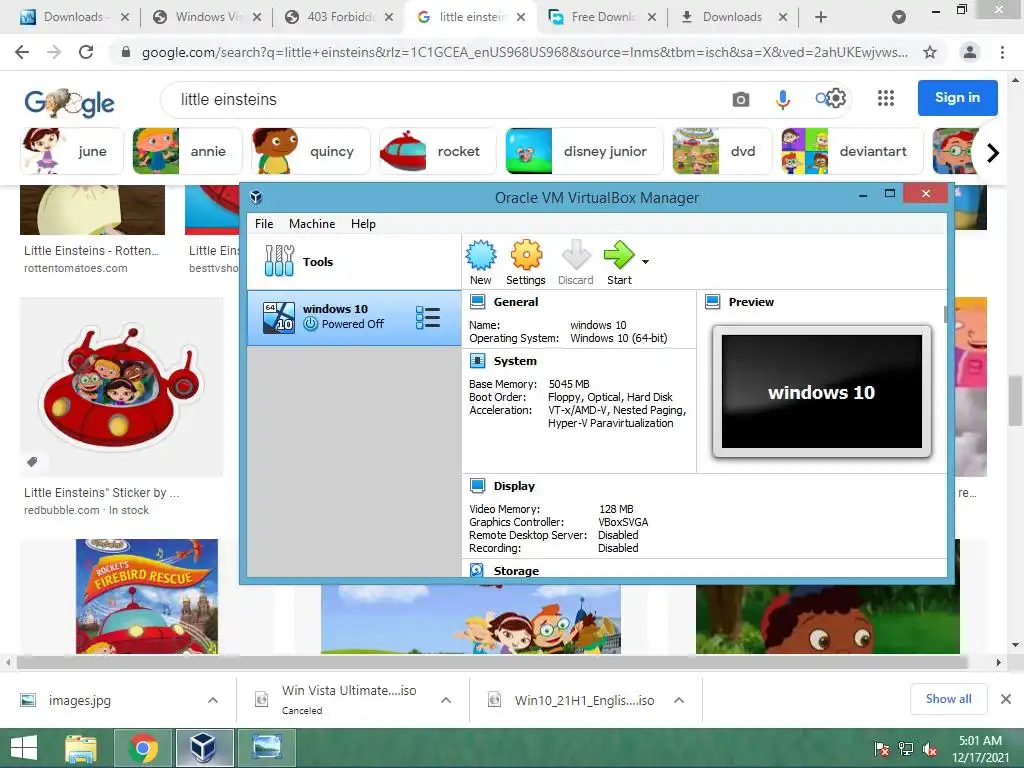
Task: Click the Google search magnifier gear icon
Action: (831, 99)
